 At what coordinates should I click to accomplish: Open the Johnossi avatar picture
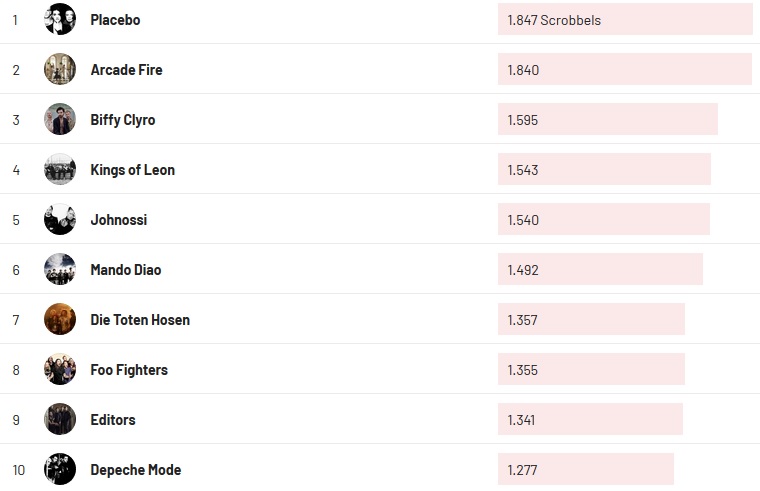(x=60, y=219)
